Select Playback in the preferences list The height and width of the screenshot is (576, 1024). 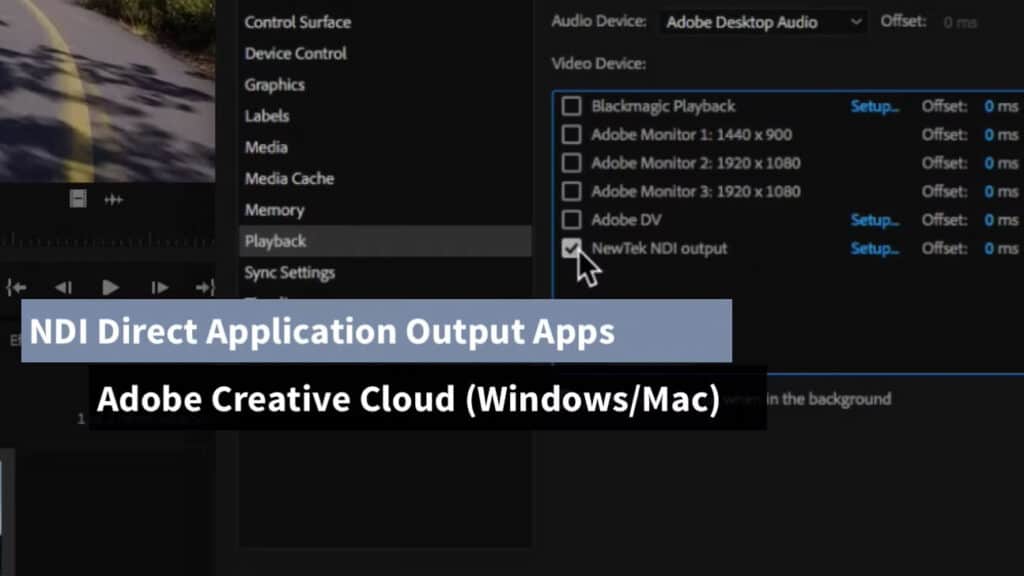pyautogui.click(x=275, y=241)
